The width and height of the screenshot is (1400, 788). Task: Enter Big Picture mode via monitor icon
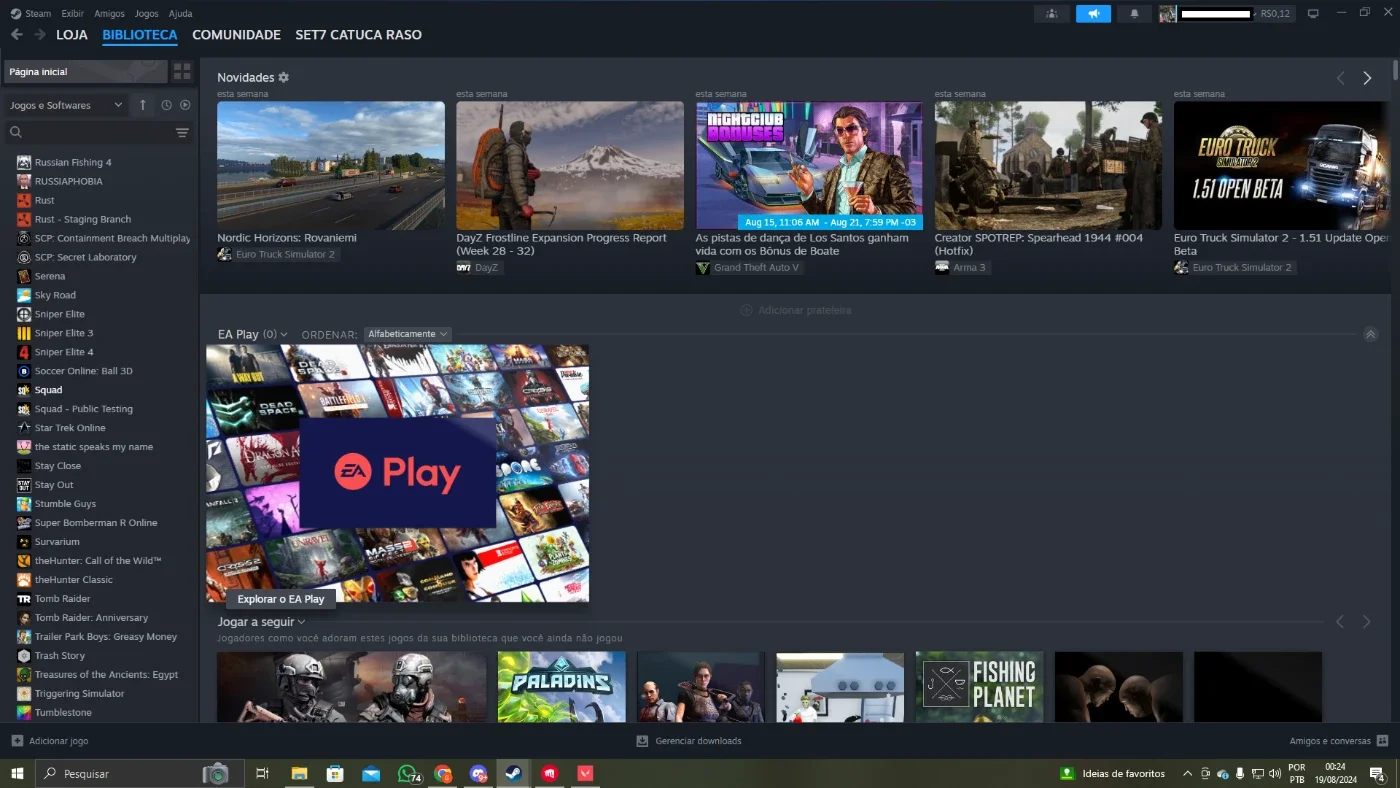(1313, 14)
